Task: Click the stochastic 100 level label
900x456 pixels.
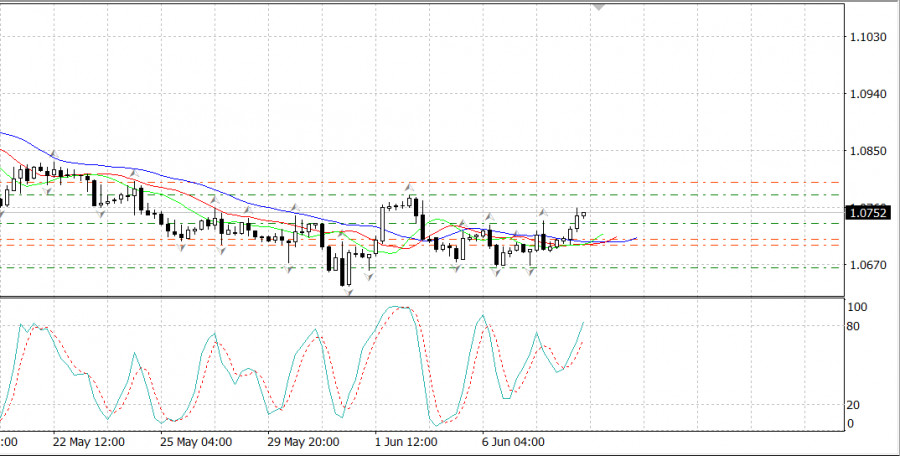Action: (856, 308)
